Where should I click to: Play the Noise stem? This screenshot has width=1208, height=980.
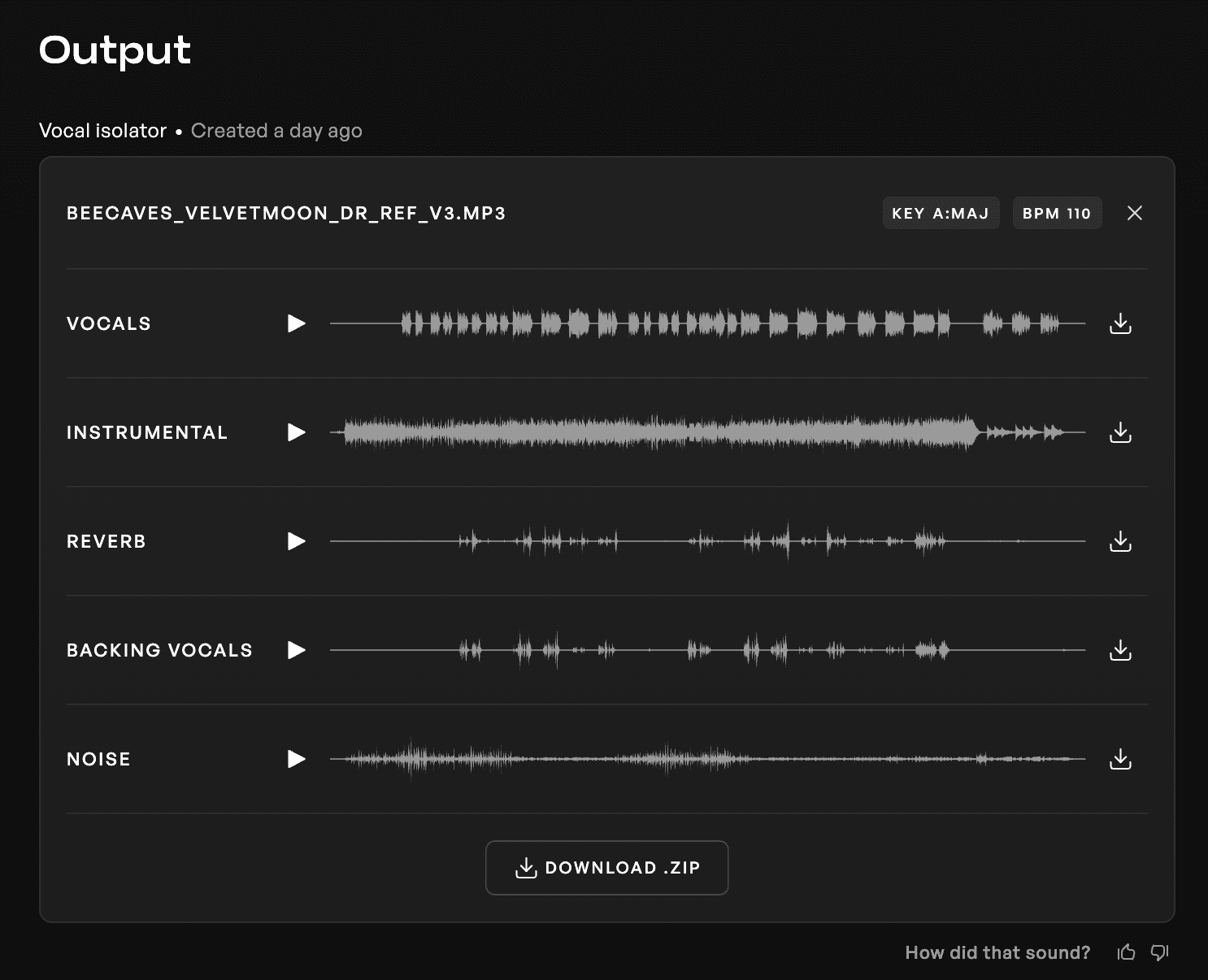(x=297, y=759)
